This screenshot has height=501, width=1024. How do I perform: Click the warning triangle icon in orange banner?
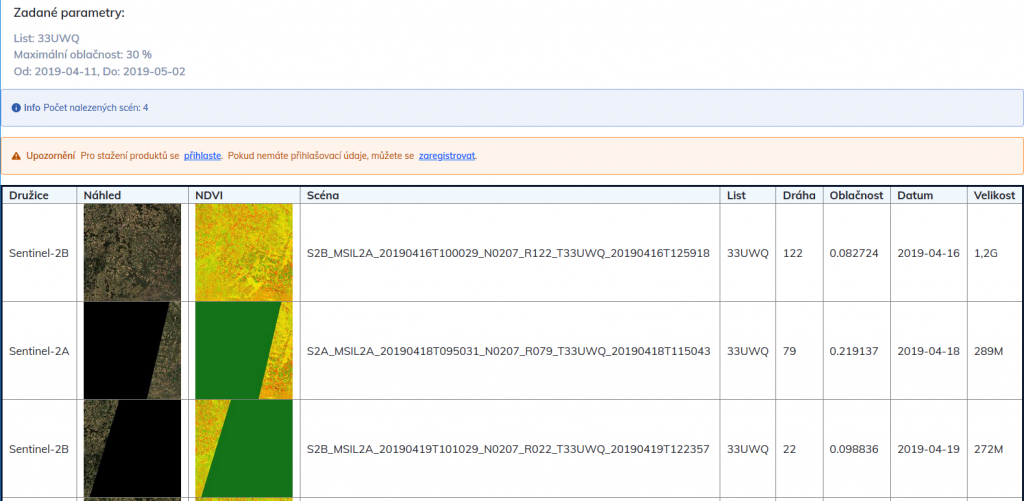16,156
